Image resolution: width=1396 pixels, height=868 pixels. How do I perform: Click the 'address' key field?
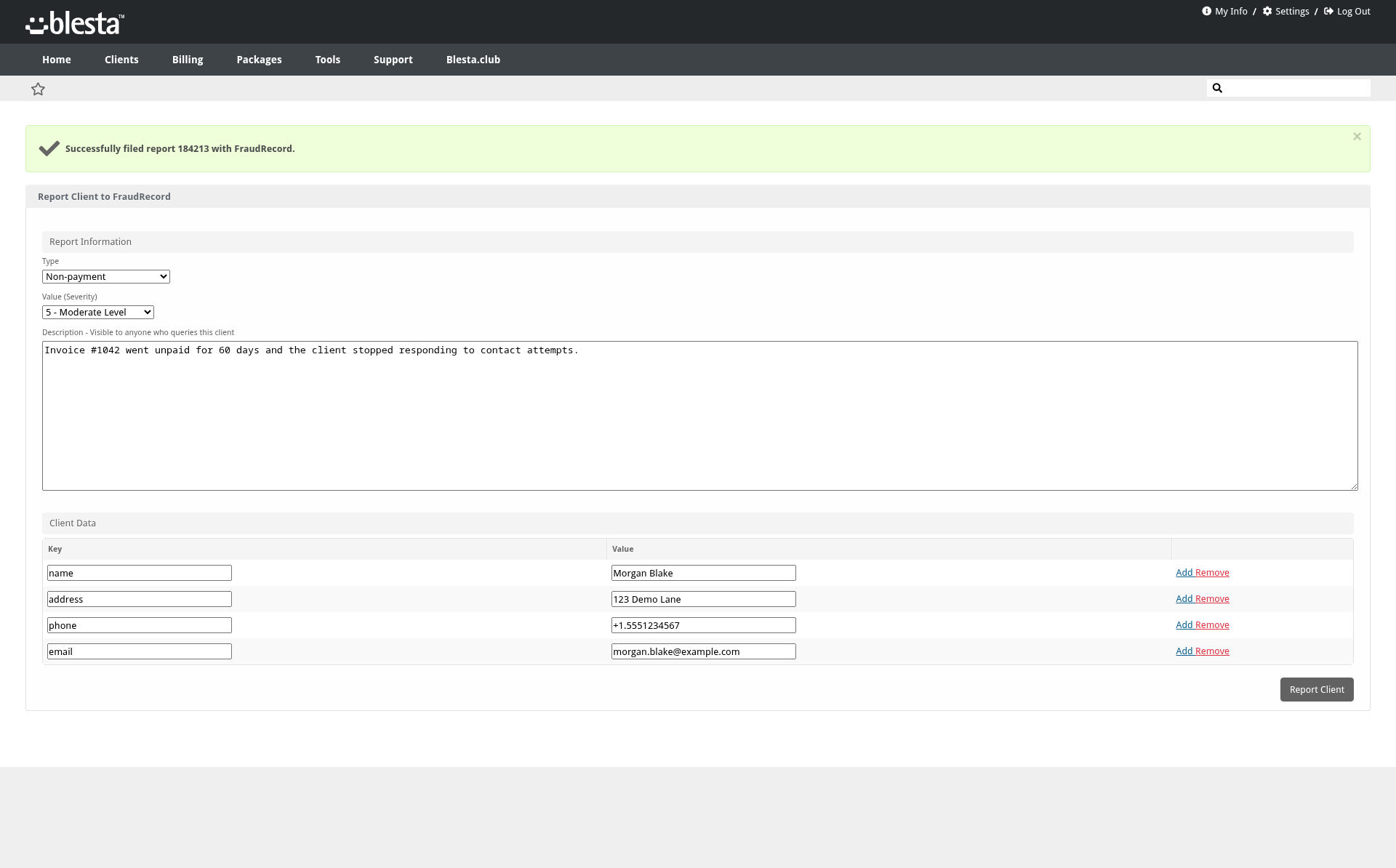click(x=140, y=599)
